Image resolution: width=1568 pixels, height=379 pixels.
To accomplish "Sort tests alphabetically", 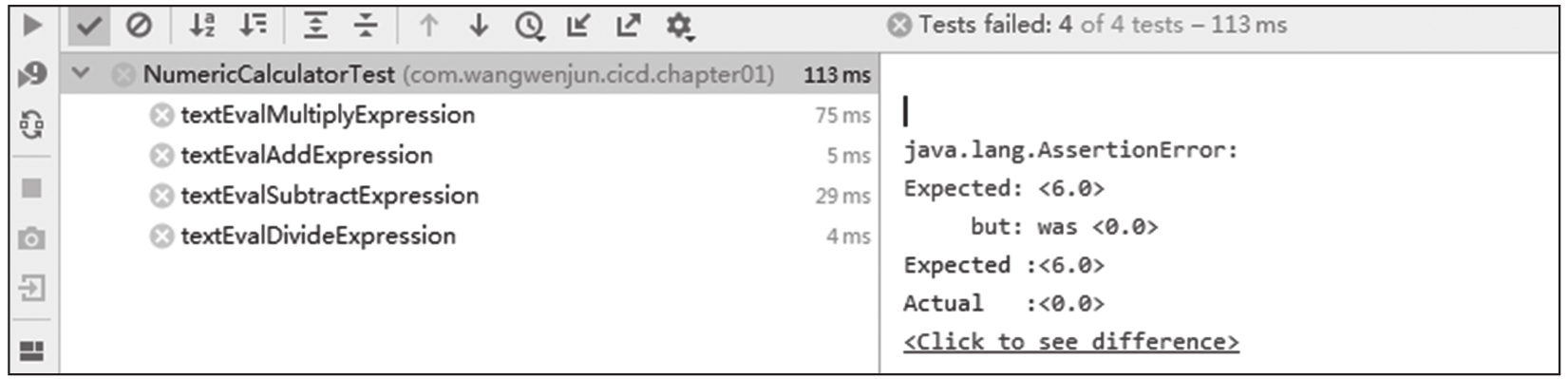I will tap(201, 26).
